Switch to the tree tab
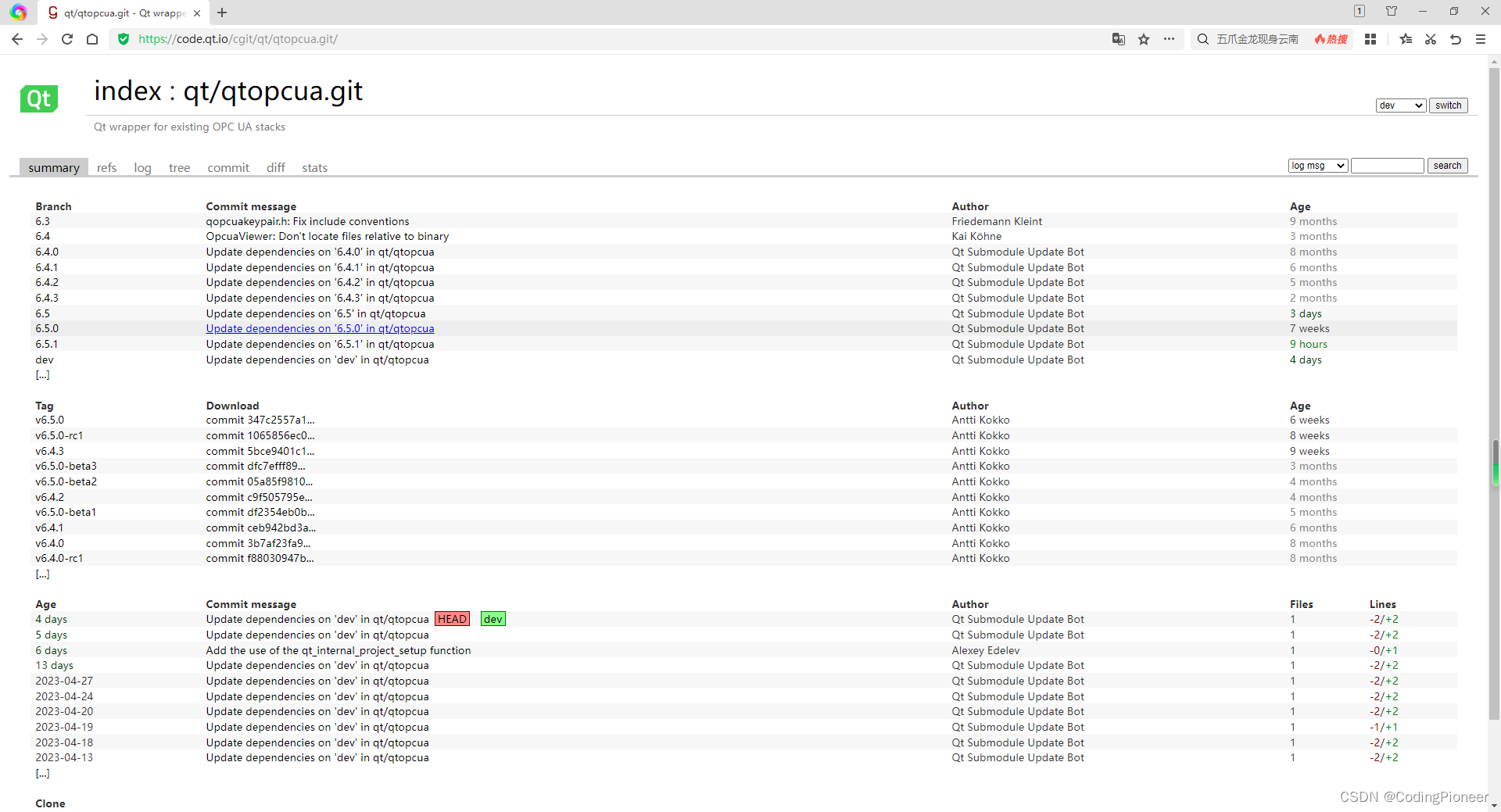Viewport: 1501px width, 812px height. 179,167
